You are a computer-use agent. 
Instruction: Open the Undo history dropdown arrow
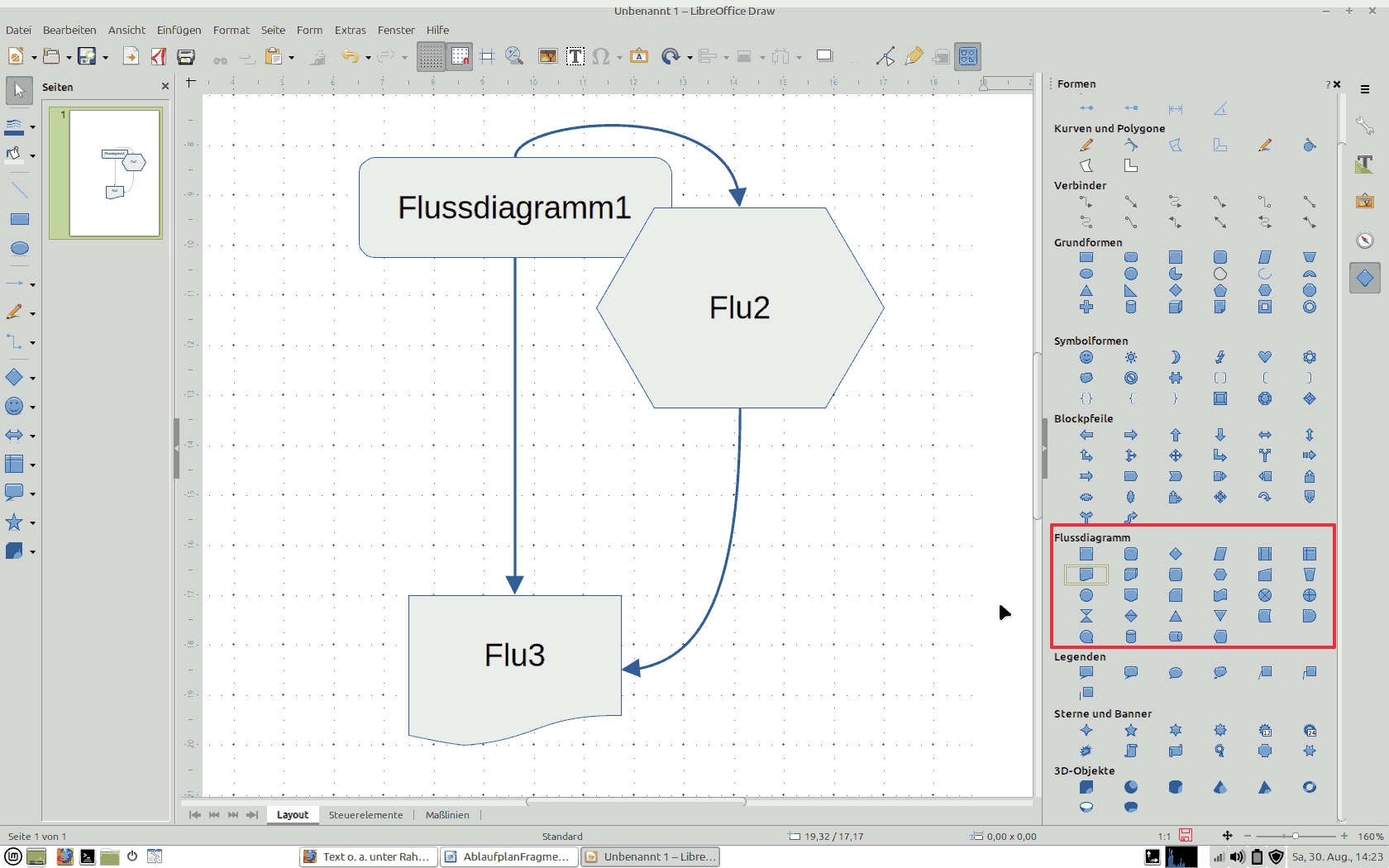click(368, 57)
